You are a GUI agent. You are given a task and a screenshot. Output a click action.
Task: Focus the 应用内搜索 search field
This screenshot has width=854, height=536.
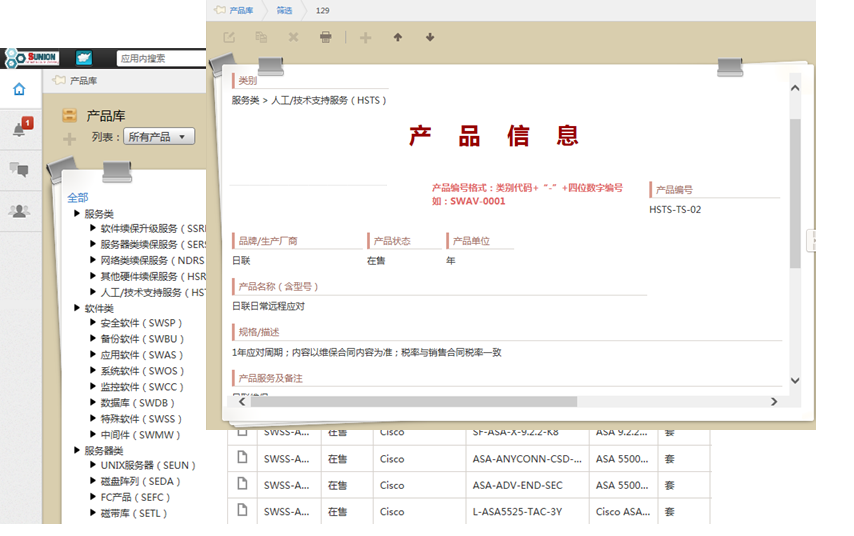click(x=161, y=58)
